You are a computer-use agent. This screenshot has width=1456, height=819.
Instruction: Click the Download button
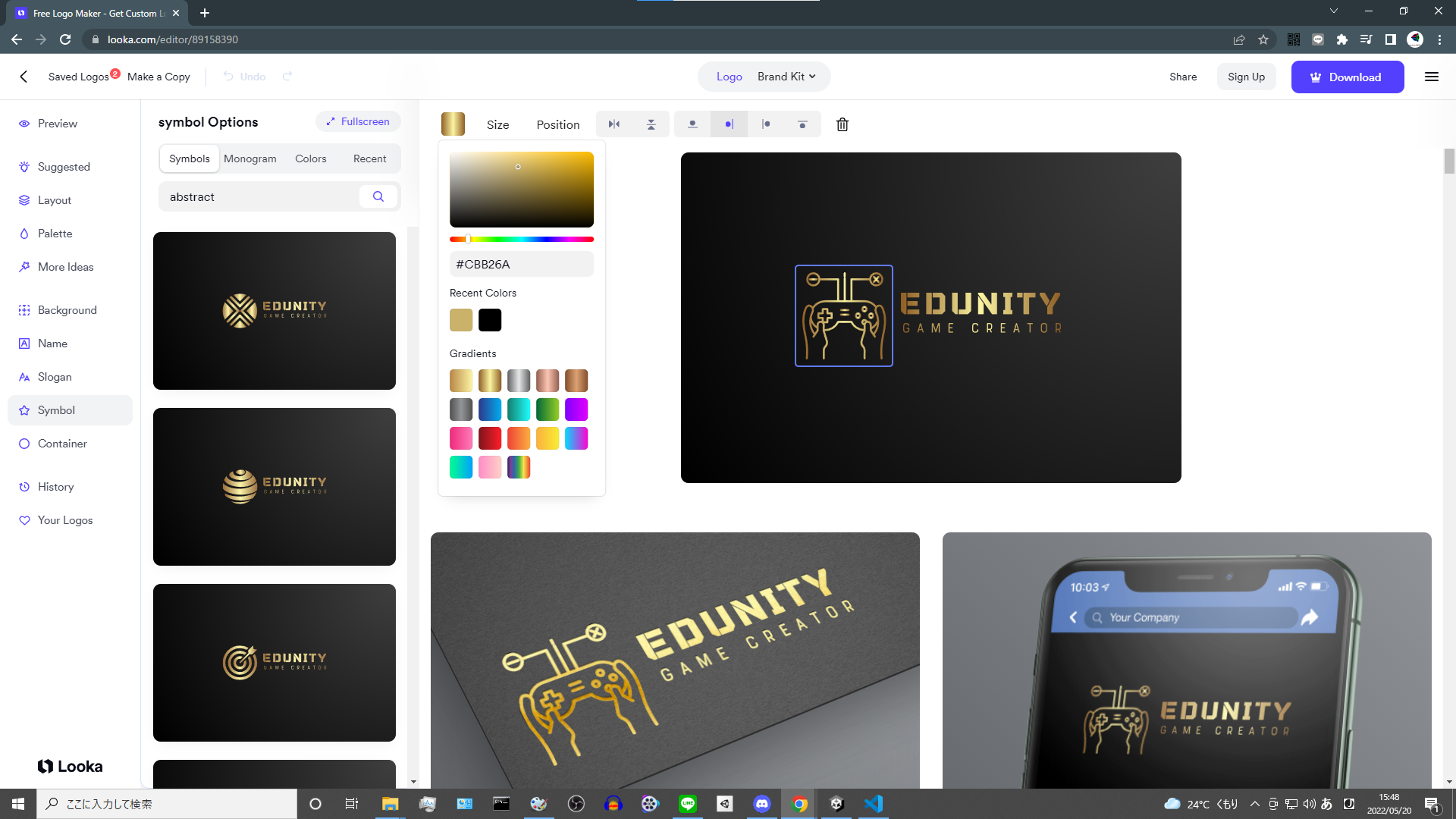pos(1347,77)
